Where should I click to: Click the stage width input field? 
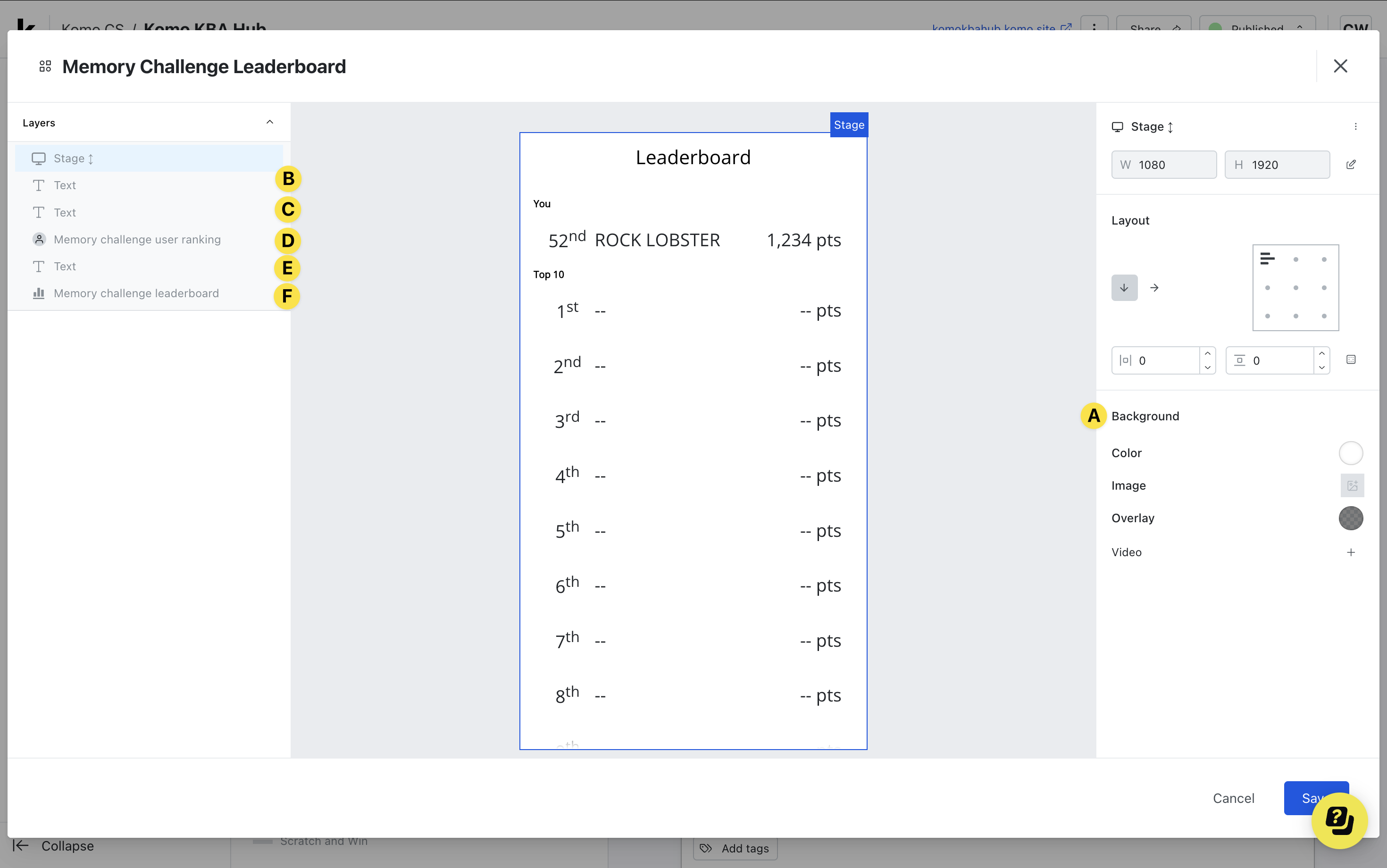coord(1164,165)
